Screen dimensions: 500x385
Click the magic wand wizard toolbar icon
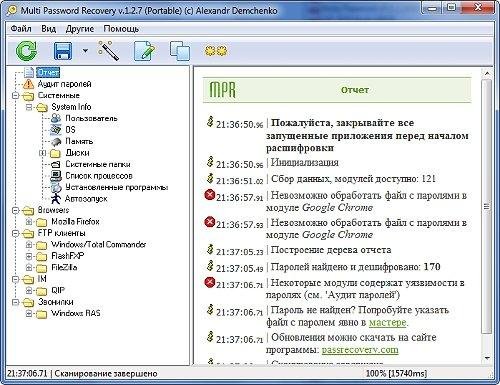(x=108, y=51)
